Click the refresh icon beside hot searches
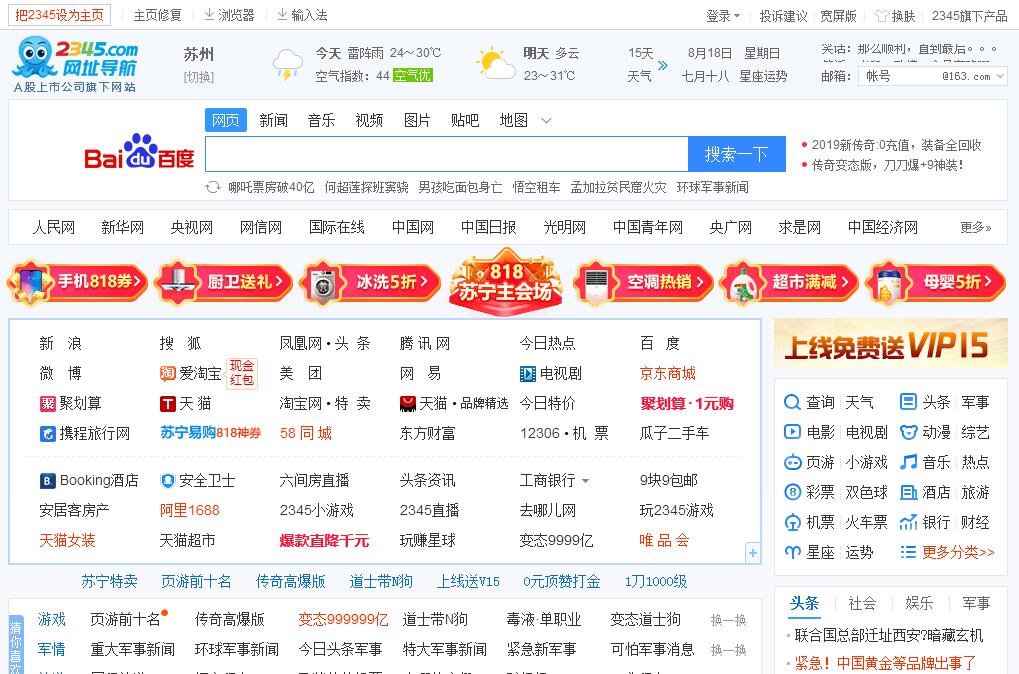The image size is (1019, 674). 213,187
